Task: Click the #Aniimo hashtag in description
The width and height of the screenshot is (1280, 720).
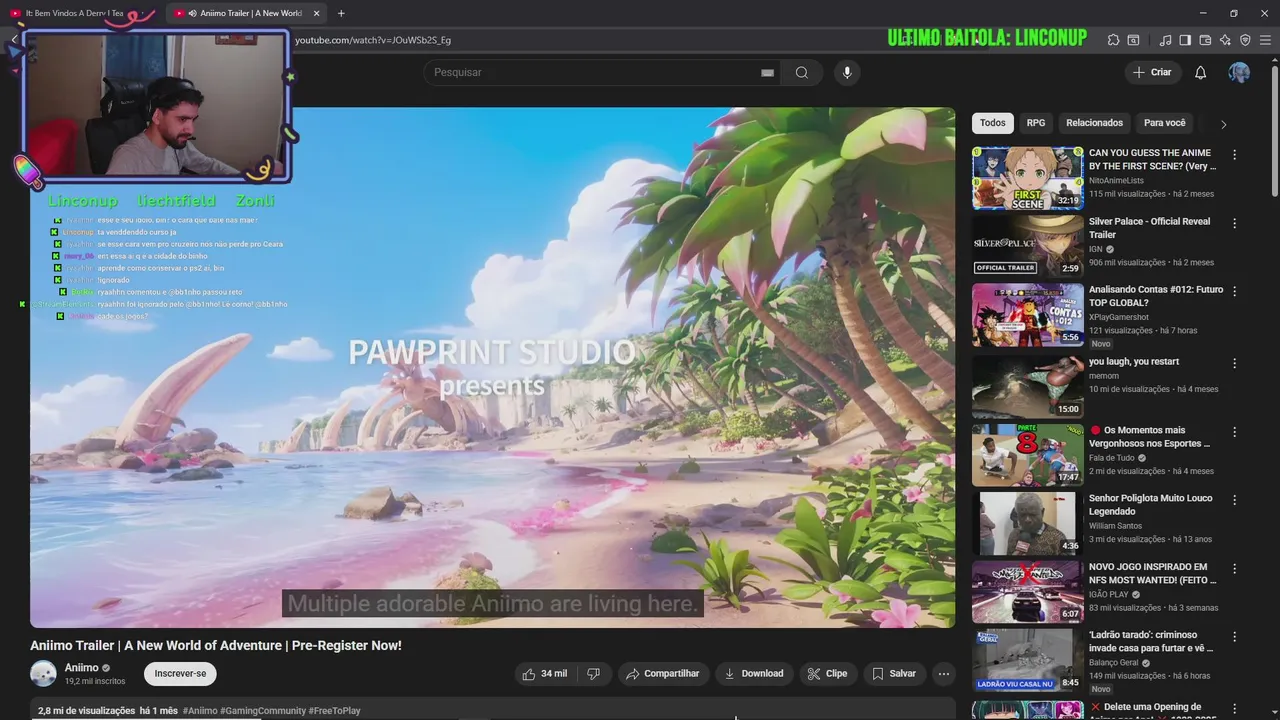Action: [x=200, y=711]
